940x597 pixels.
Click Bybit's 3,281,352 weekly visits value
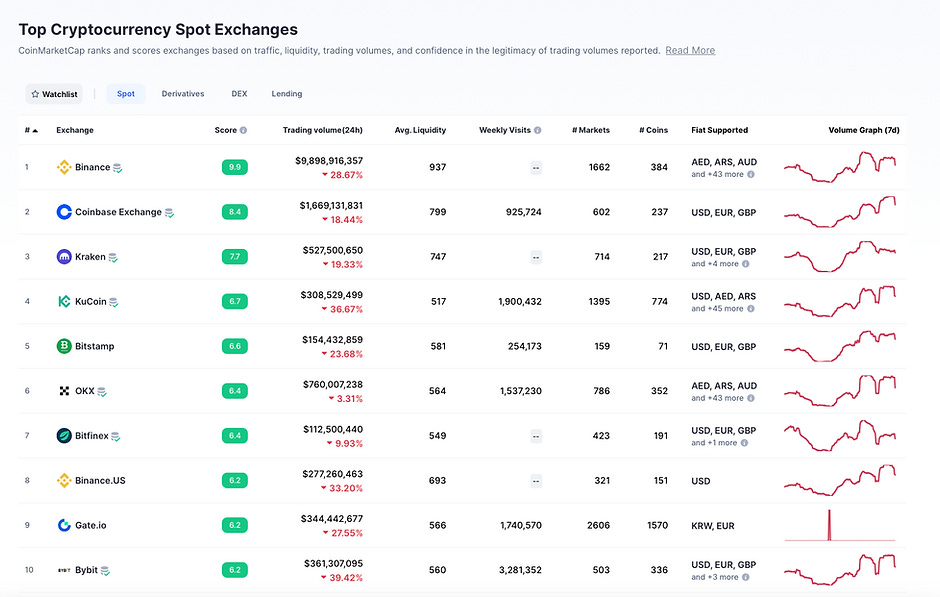click(x=520, y=570)
